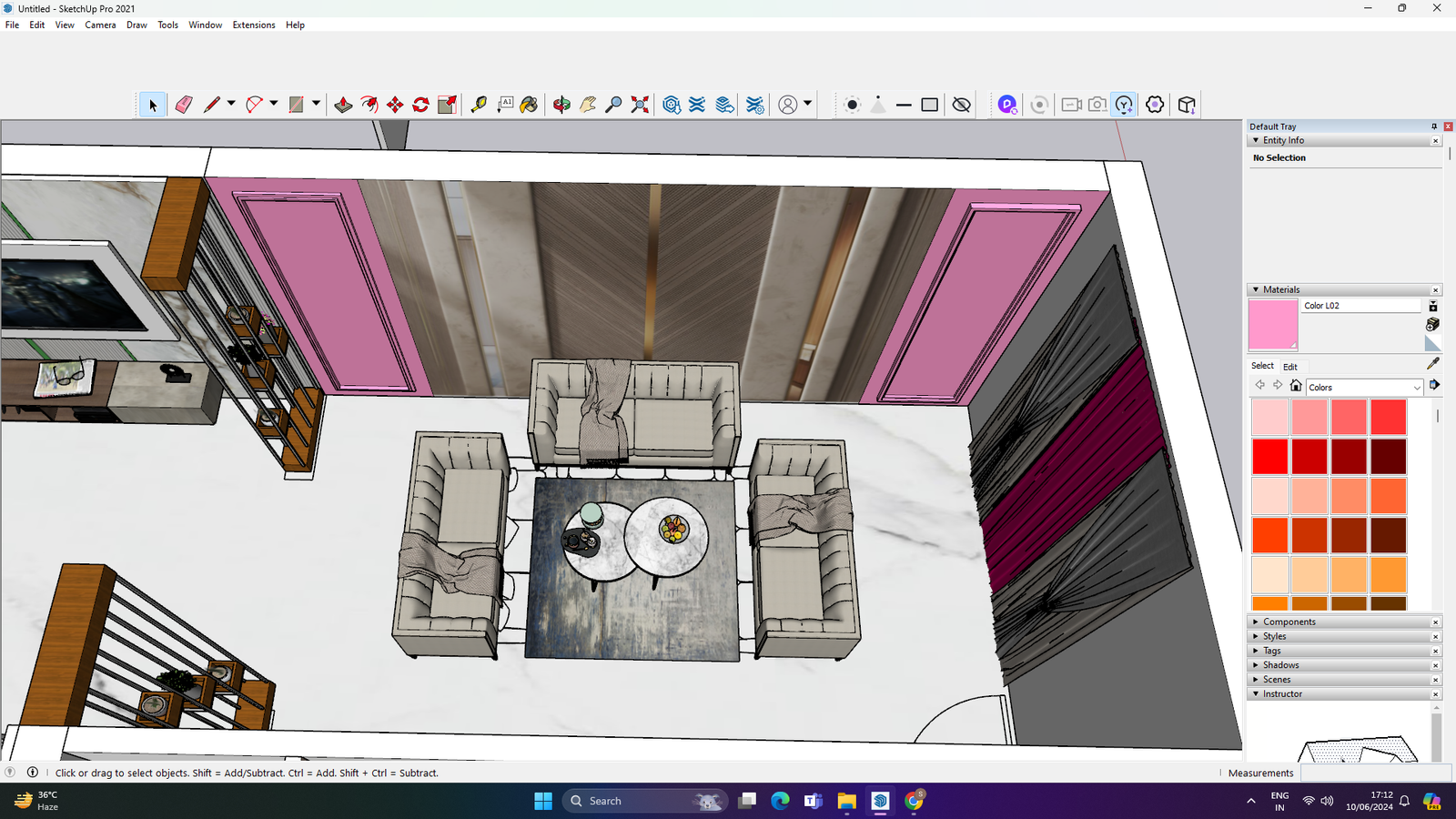Image resolution: width=1456 pixels, height=819 pixels.
Task: Select the Eraser tool
Action: pyautogui.click(x=184, y=105)
